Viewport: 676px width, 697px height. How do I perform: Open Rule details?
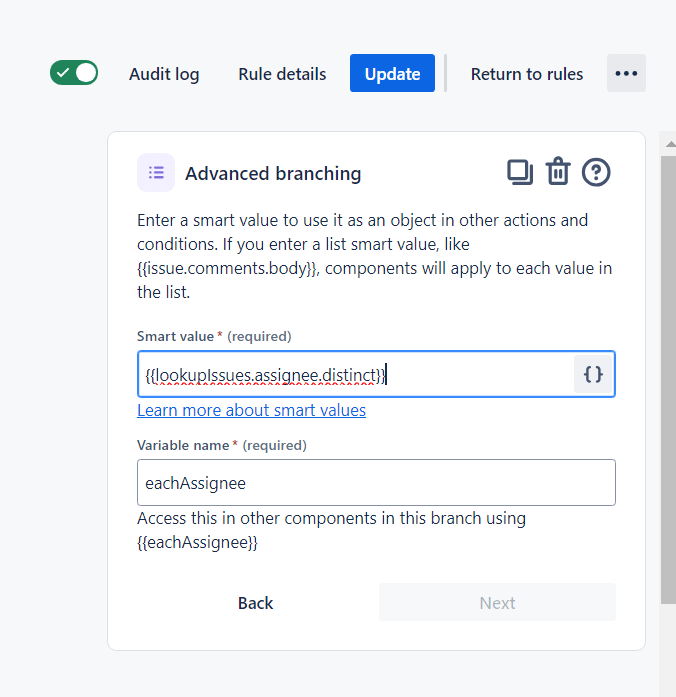coord(282,74)
